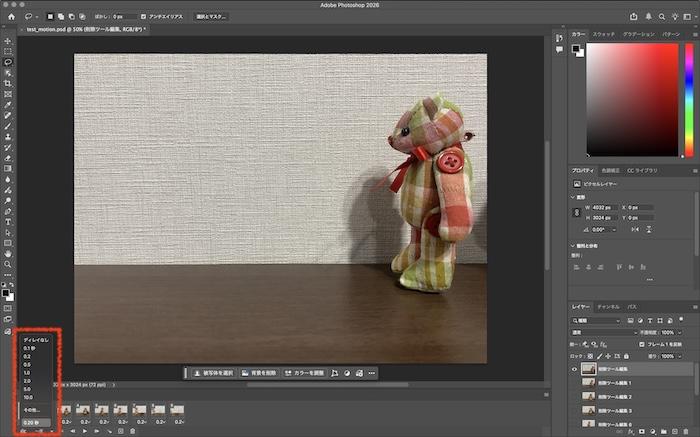Open the layer opacity 100% dropdown
Image resolution: width=700 pixels, height=437 pixels.
(x=680, y=332)
